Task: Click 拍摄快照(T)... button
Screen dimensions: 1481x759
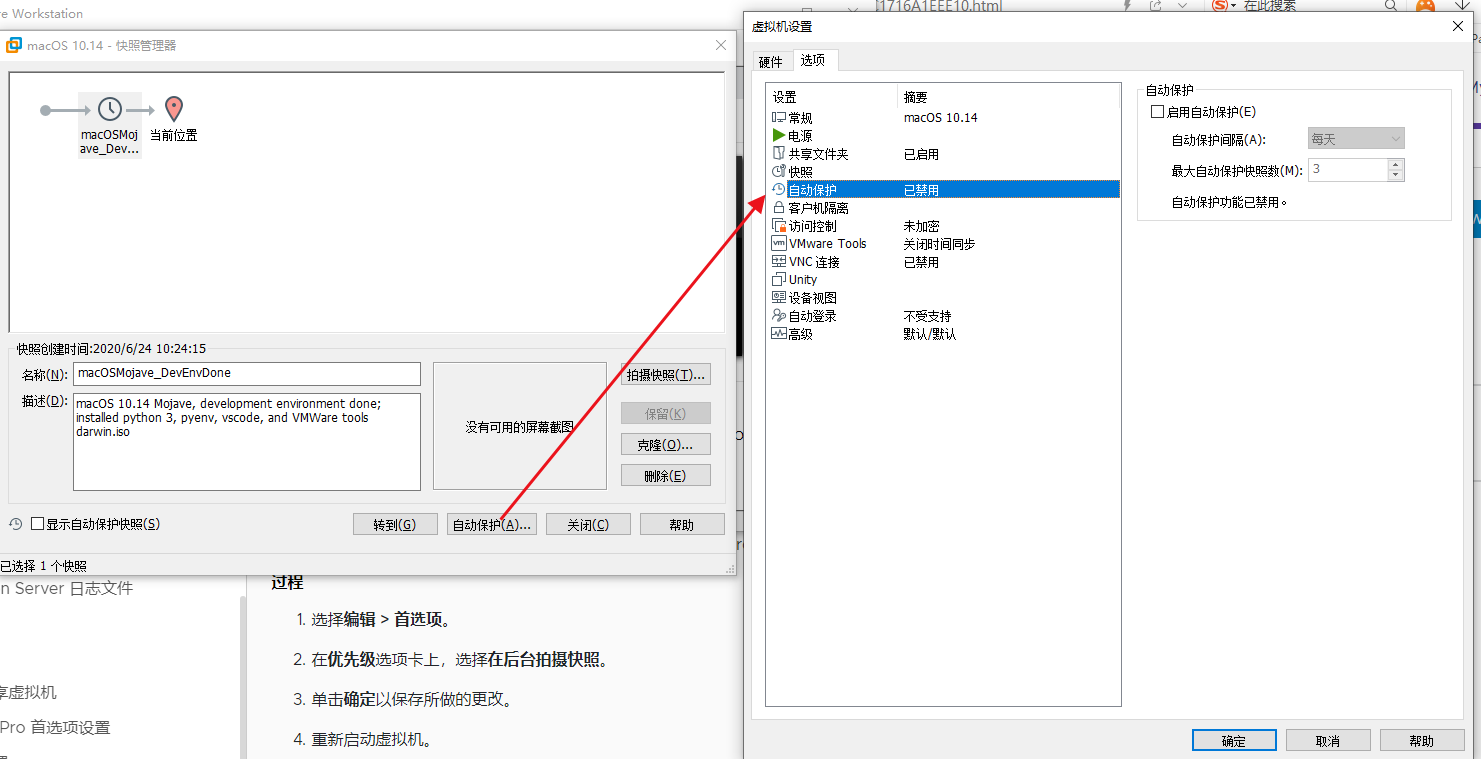Action: point(666,375)
